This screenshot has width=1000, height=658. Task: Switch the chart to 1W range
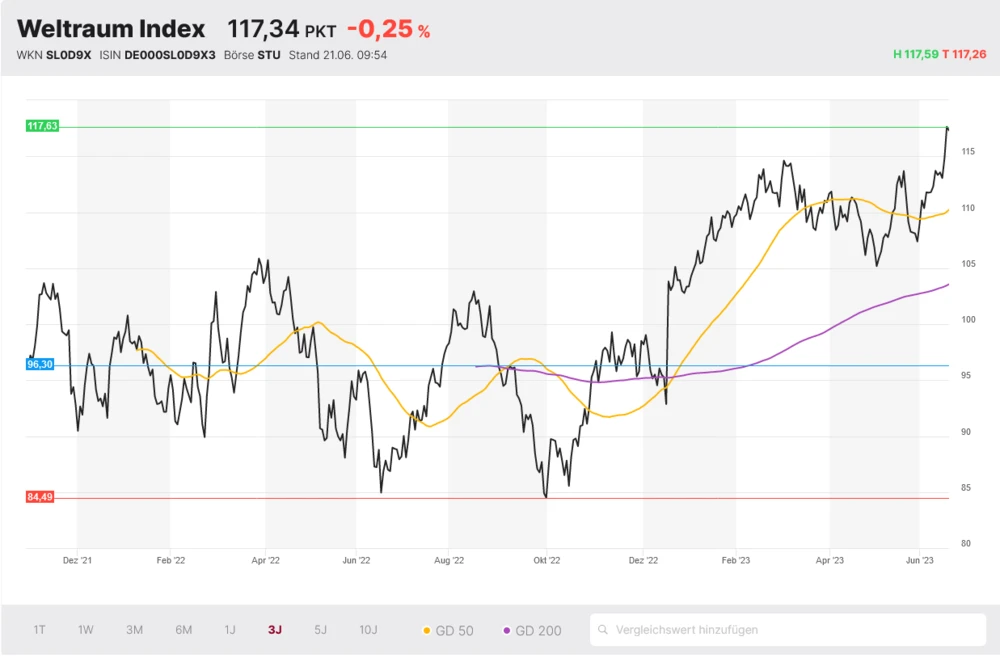(x=86, y=630)
